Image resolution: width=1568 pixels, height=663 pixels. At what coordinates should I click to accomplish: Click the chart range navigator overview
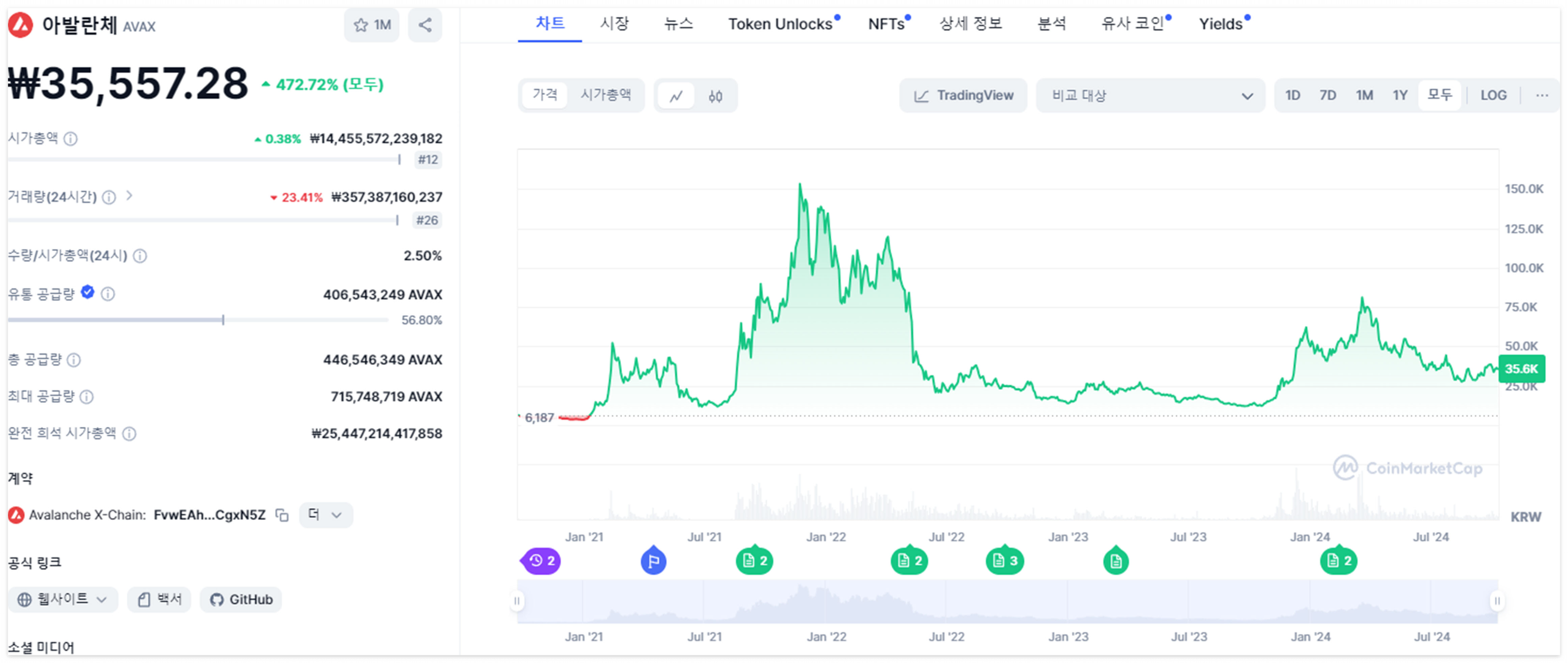1007,601
